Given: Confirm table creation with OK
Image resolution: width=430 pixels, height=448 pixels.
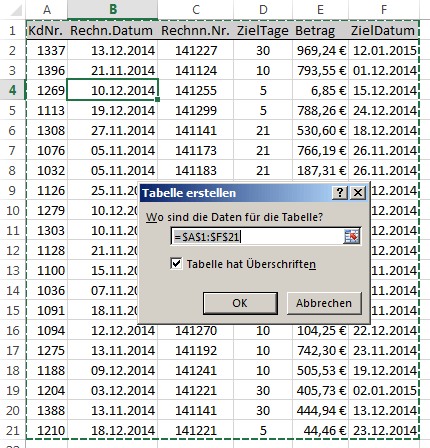Looking at the screenshot, I should [240, 303].
